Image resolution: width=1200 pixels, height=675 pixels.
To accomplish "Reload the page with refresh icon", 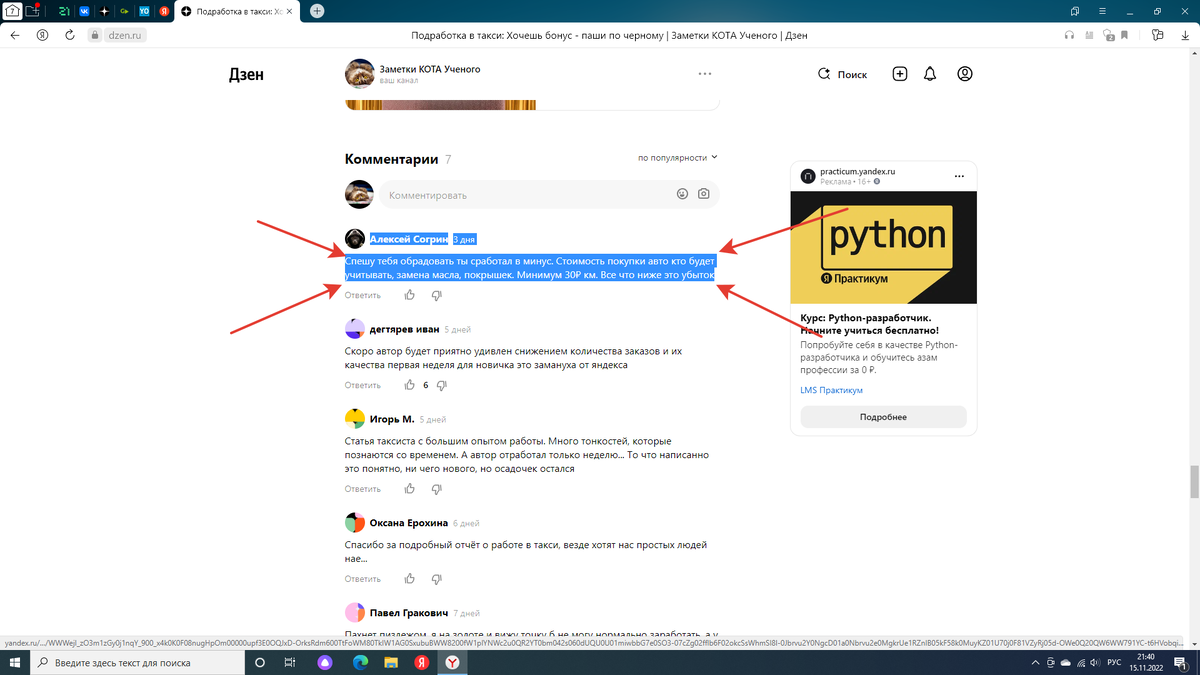I will coord(70,34).
